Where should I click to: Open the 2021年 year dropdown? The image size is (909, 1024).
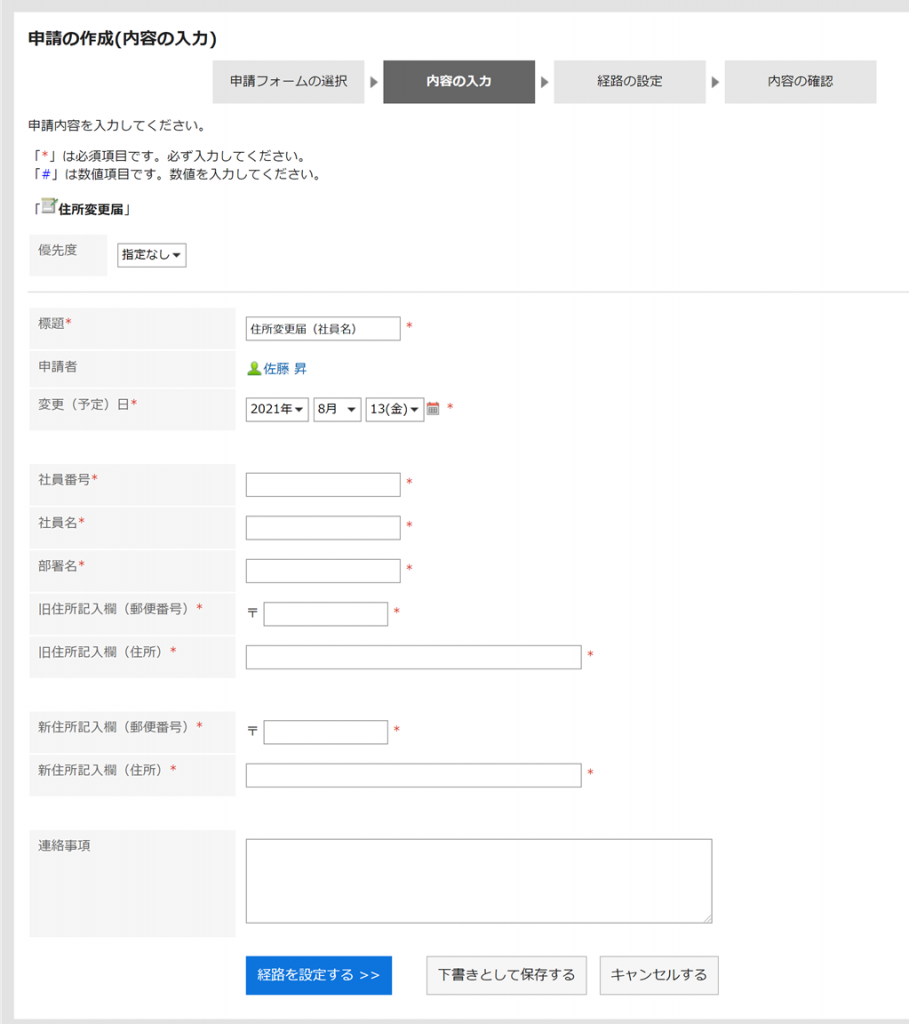point(277,409)
